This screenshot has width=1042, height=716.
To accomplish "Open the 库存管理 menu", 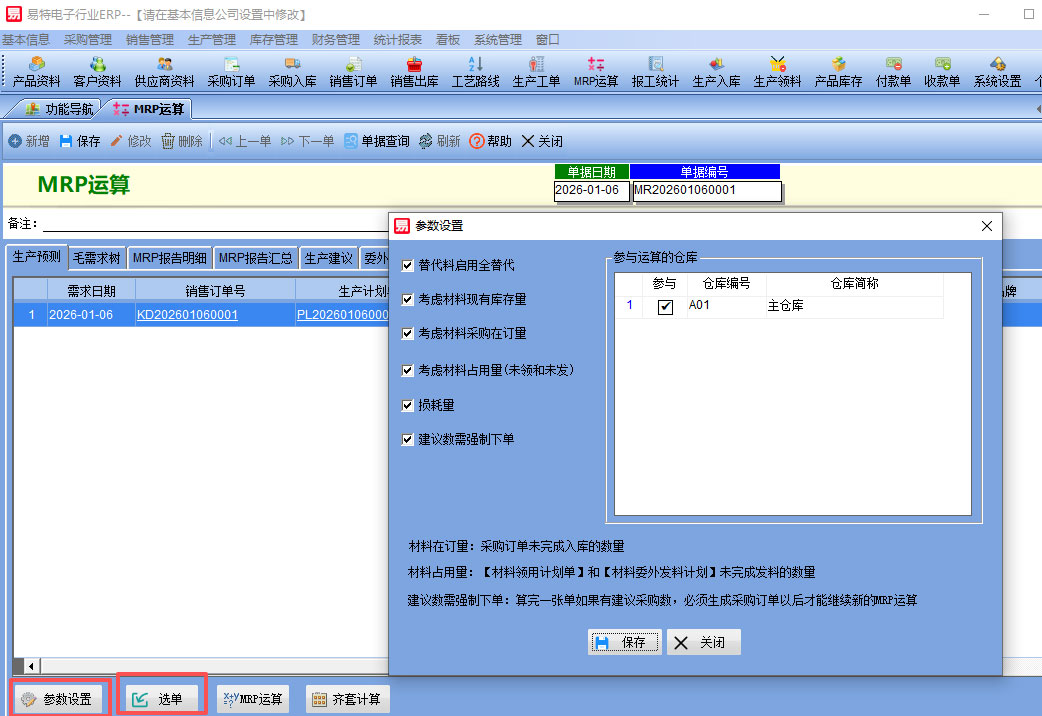I will (x=273, y=40).
